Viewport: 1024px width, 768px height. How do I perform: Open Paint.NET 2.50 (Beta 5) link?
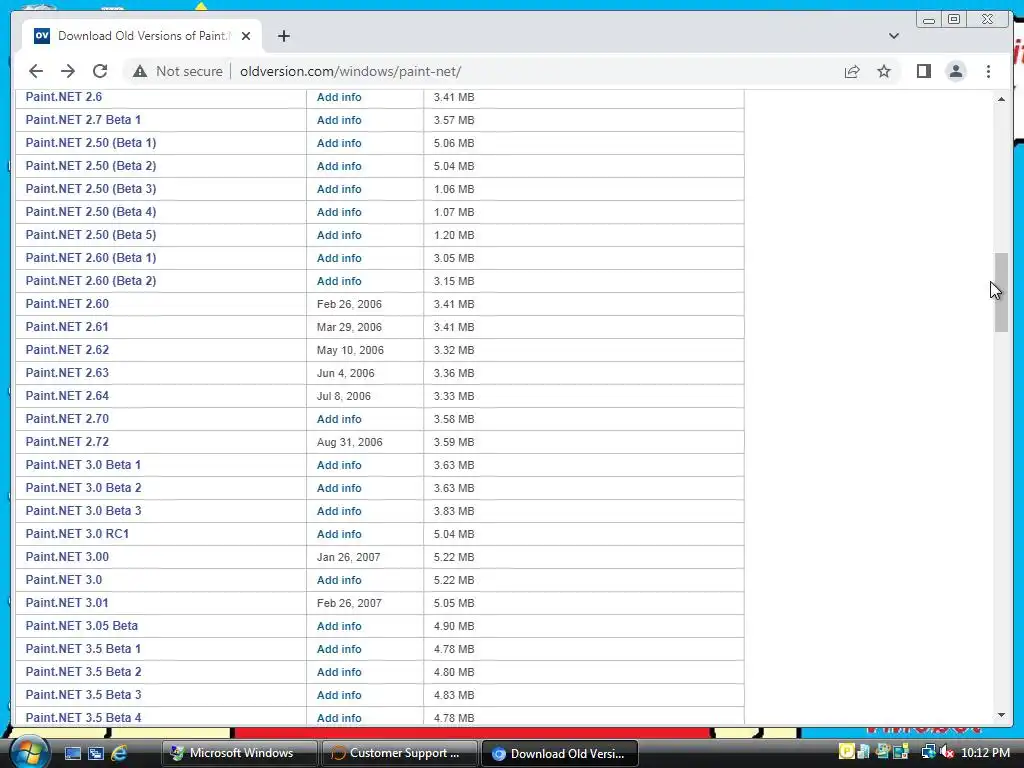pyautogui.click(x=91, y=234)
